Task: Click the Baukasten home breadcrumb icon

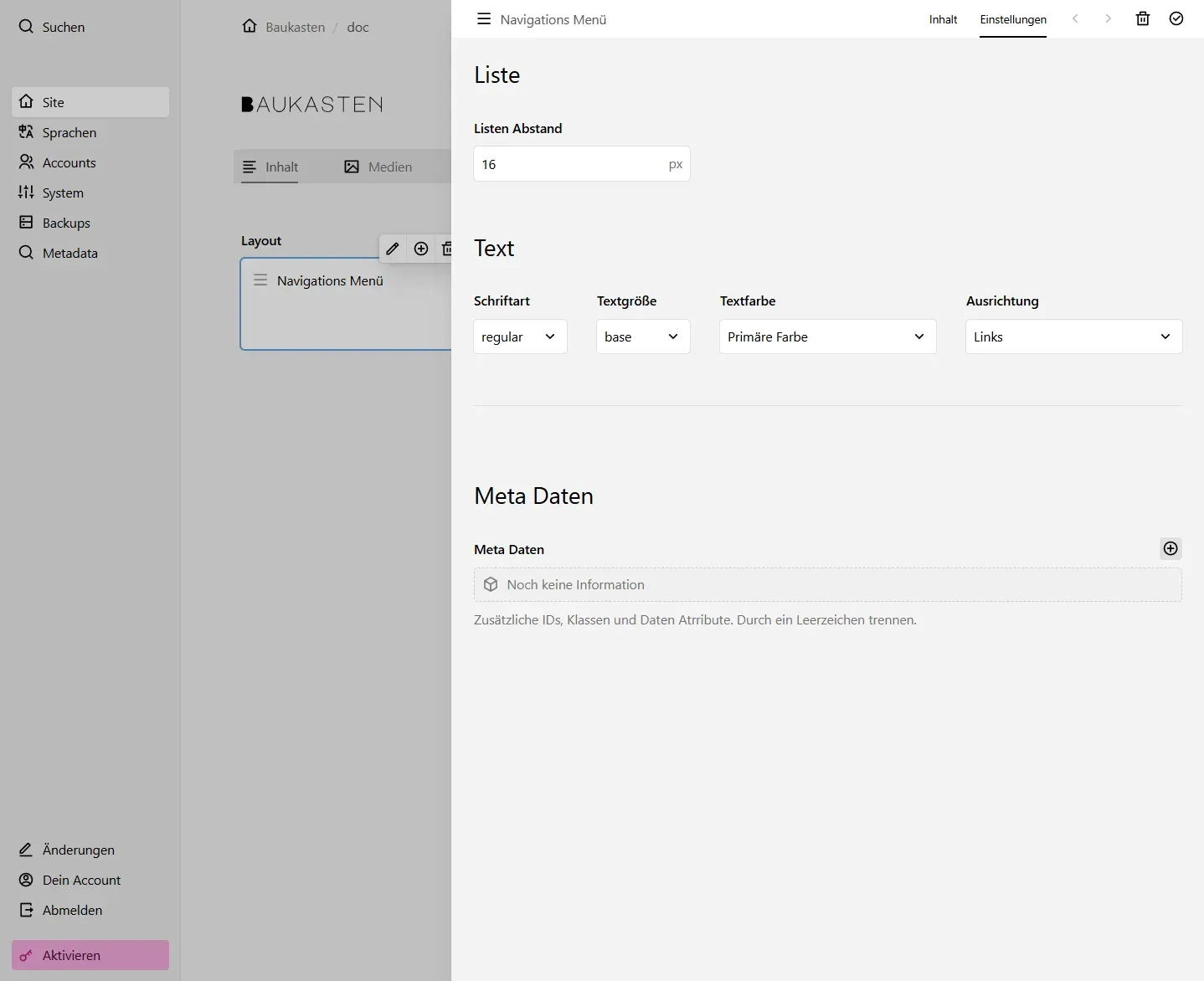Action: coord(250,26)
